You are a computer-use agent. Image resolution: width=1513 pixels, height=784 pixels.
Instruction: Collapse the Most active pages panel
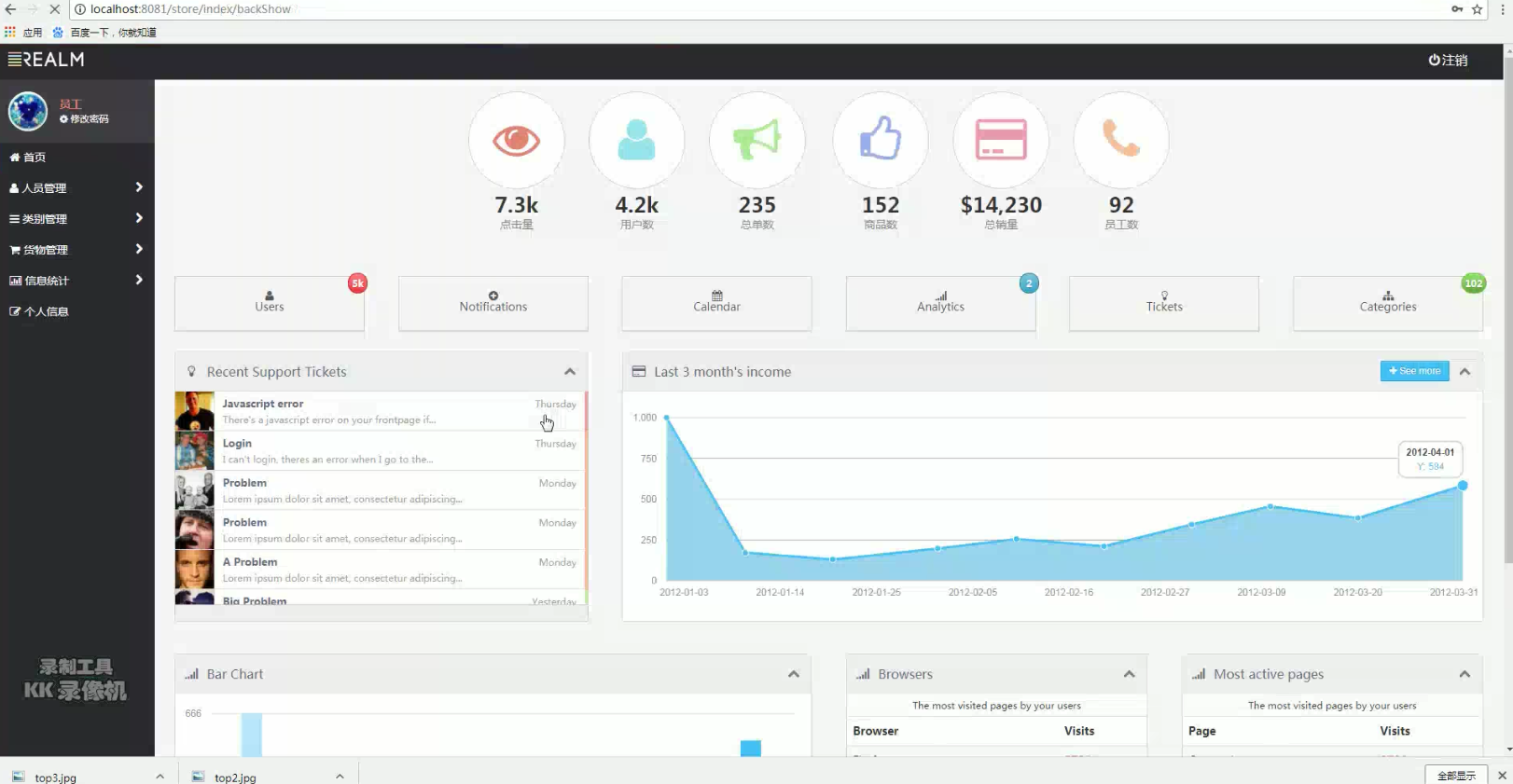click(1464, 674)
